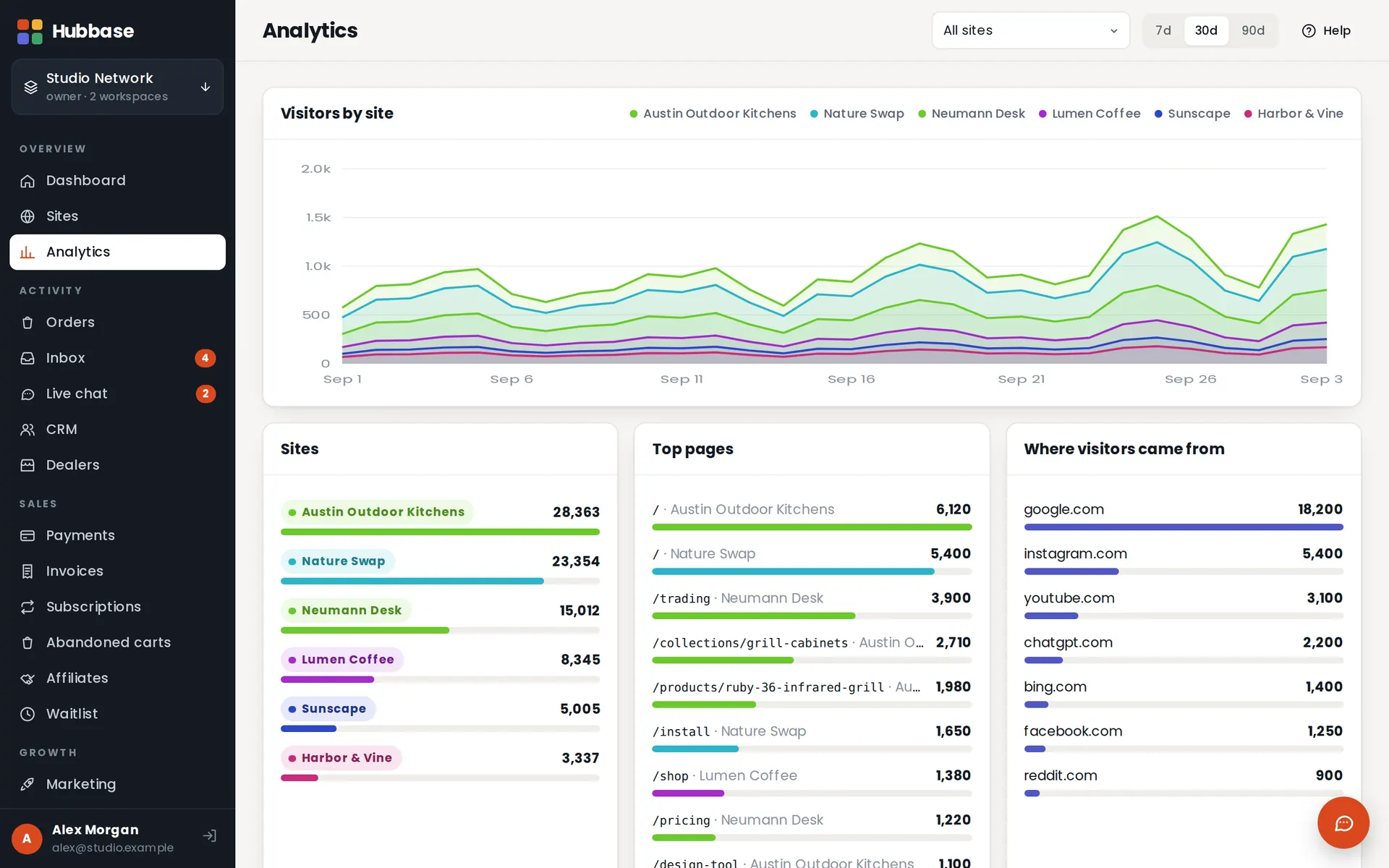Open Orders in the sidebar
The height and width of the screenshot is (868, 1389).
point(117,323)
